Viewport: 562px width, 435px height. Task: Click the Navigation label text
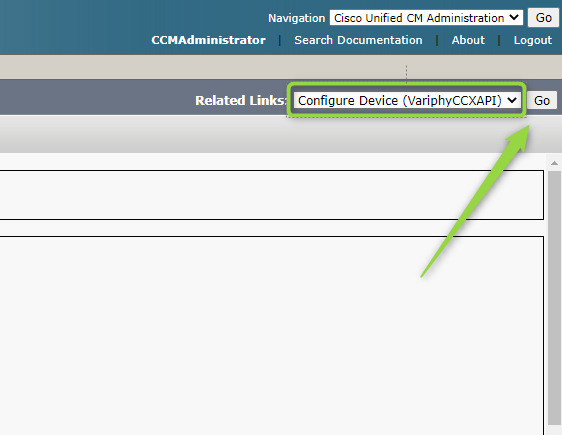(296, 18)
